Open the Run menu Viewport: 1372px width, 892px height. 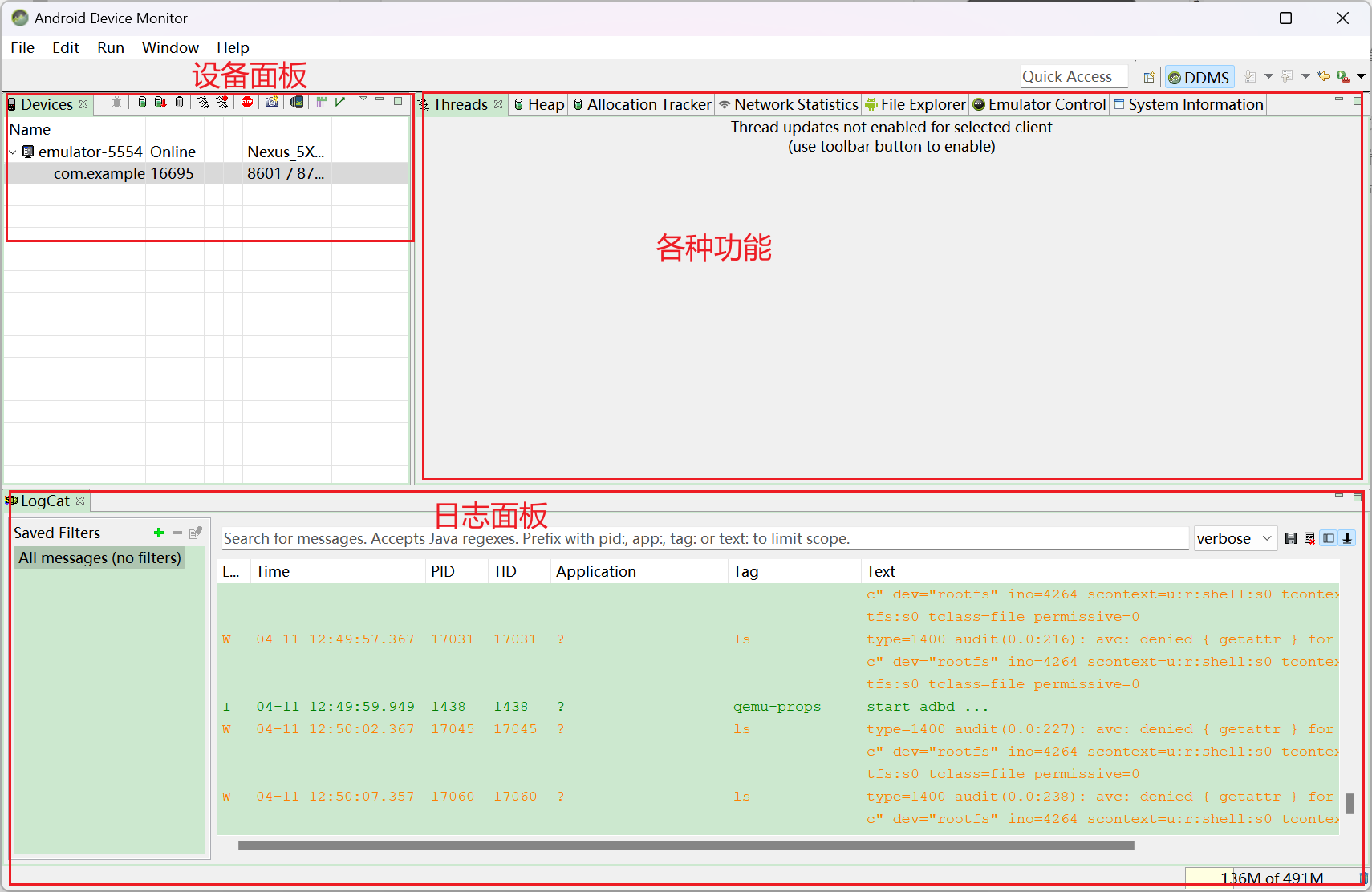tap(111, 47)
